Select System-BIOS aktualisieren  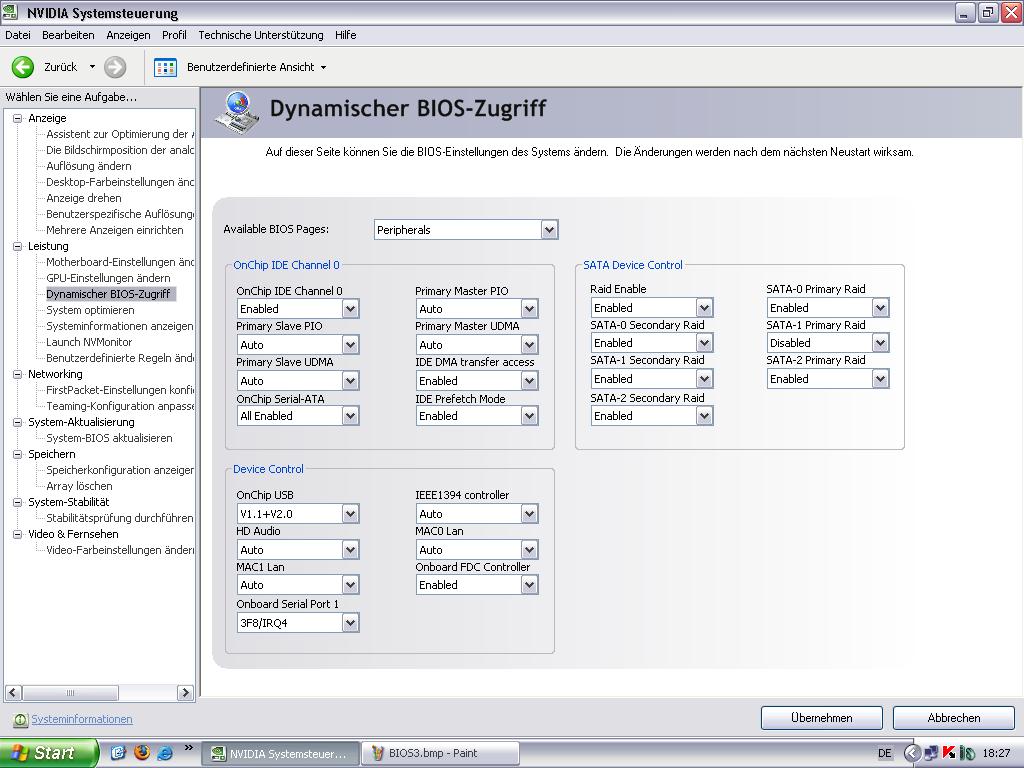(x=109, y=438)
